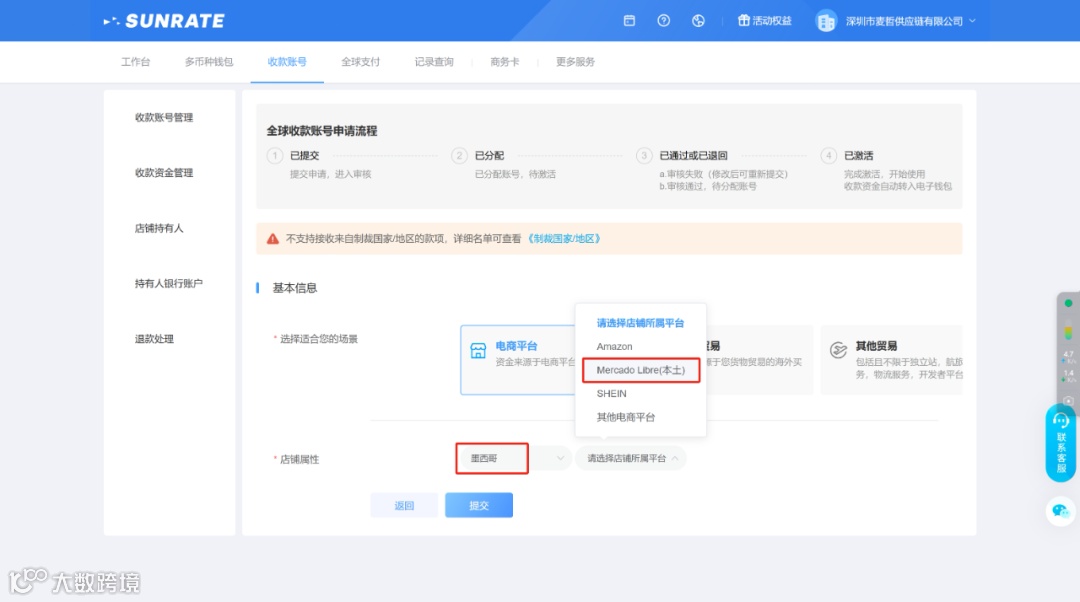Click the globe language icon
Viewport: 1080px width, 602px height.
(698, 21)
